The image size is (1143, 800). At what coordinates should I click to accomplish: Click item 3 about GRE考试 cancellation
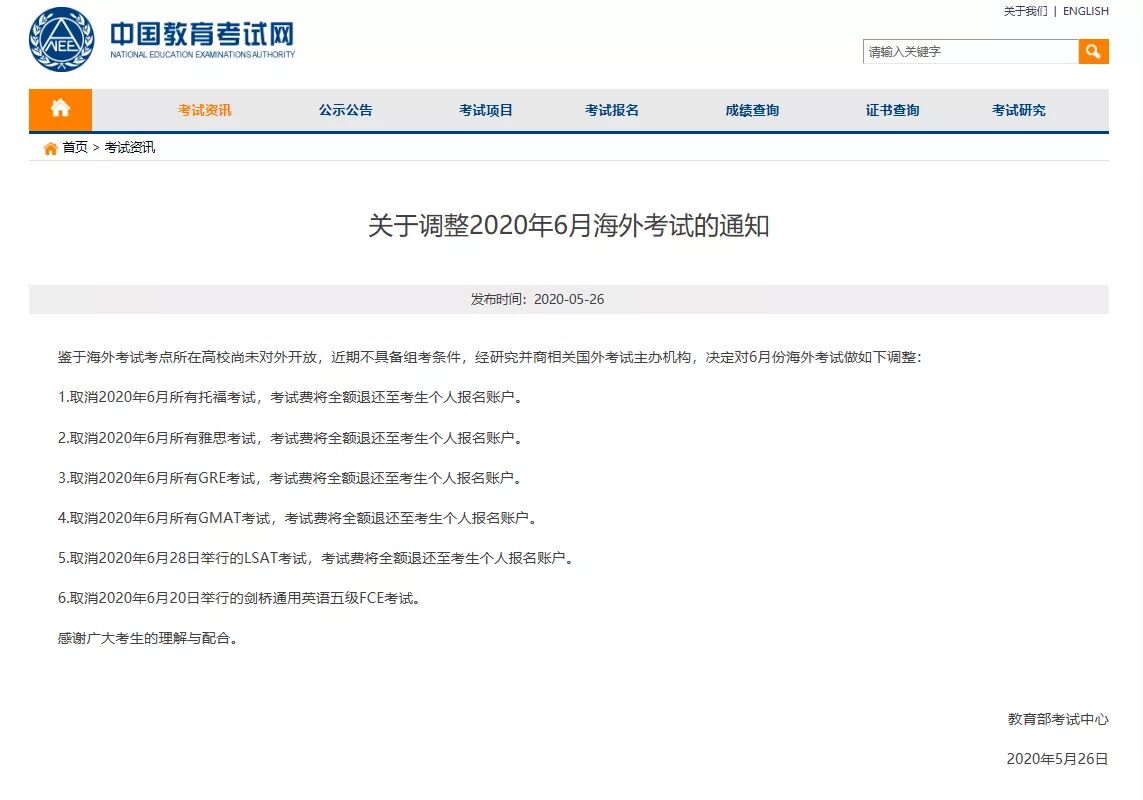point(290,478)
